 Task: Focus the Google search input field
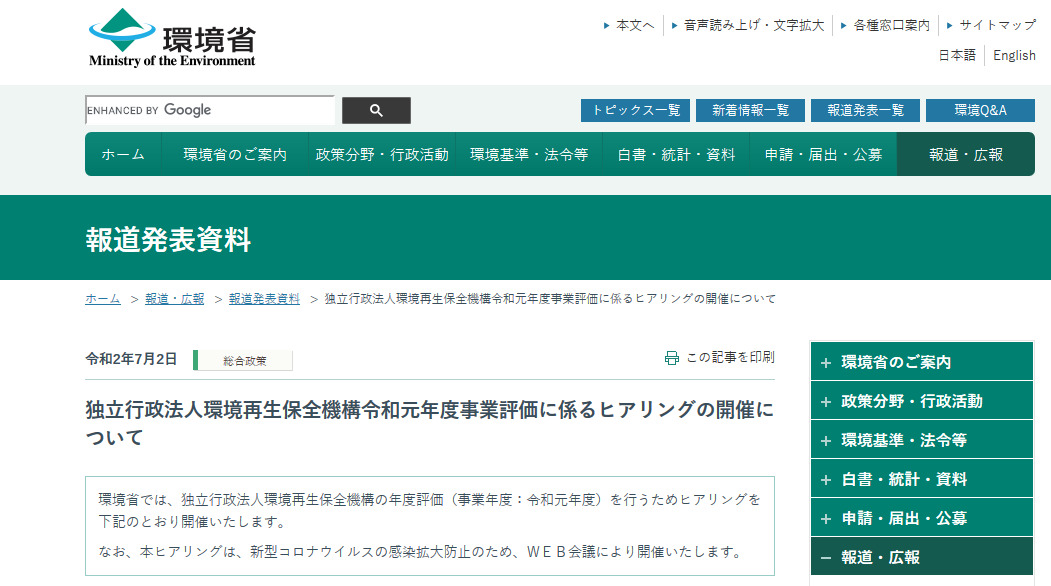[x=210, y=111]
